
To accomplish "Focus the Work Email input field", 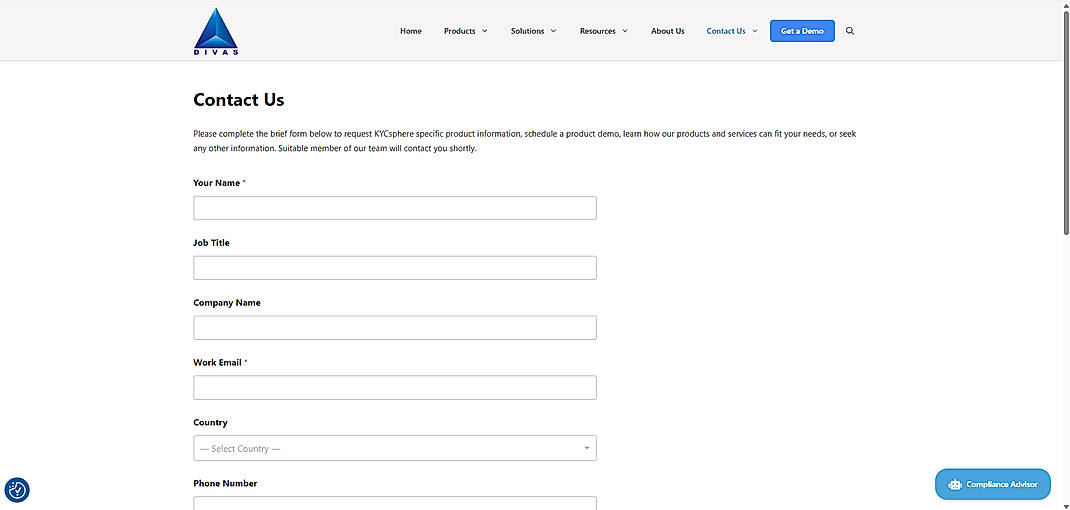I will click(x=395, y=387).
